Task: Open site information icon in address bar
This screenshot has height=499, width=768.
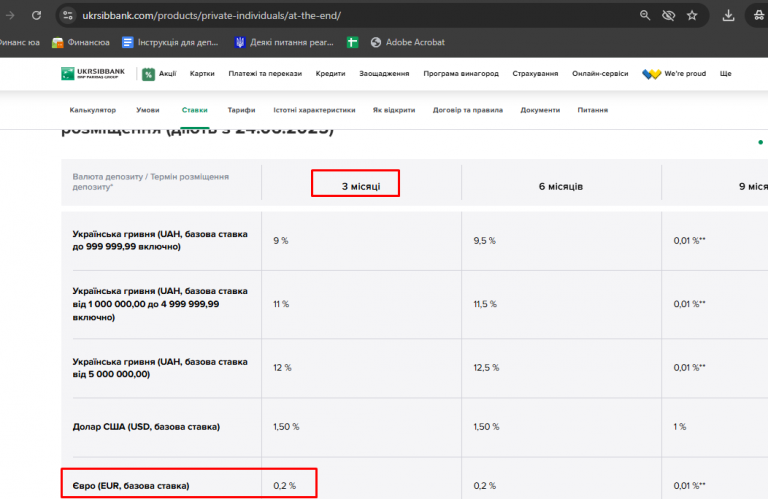Action: [x=68, y=16]
